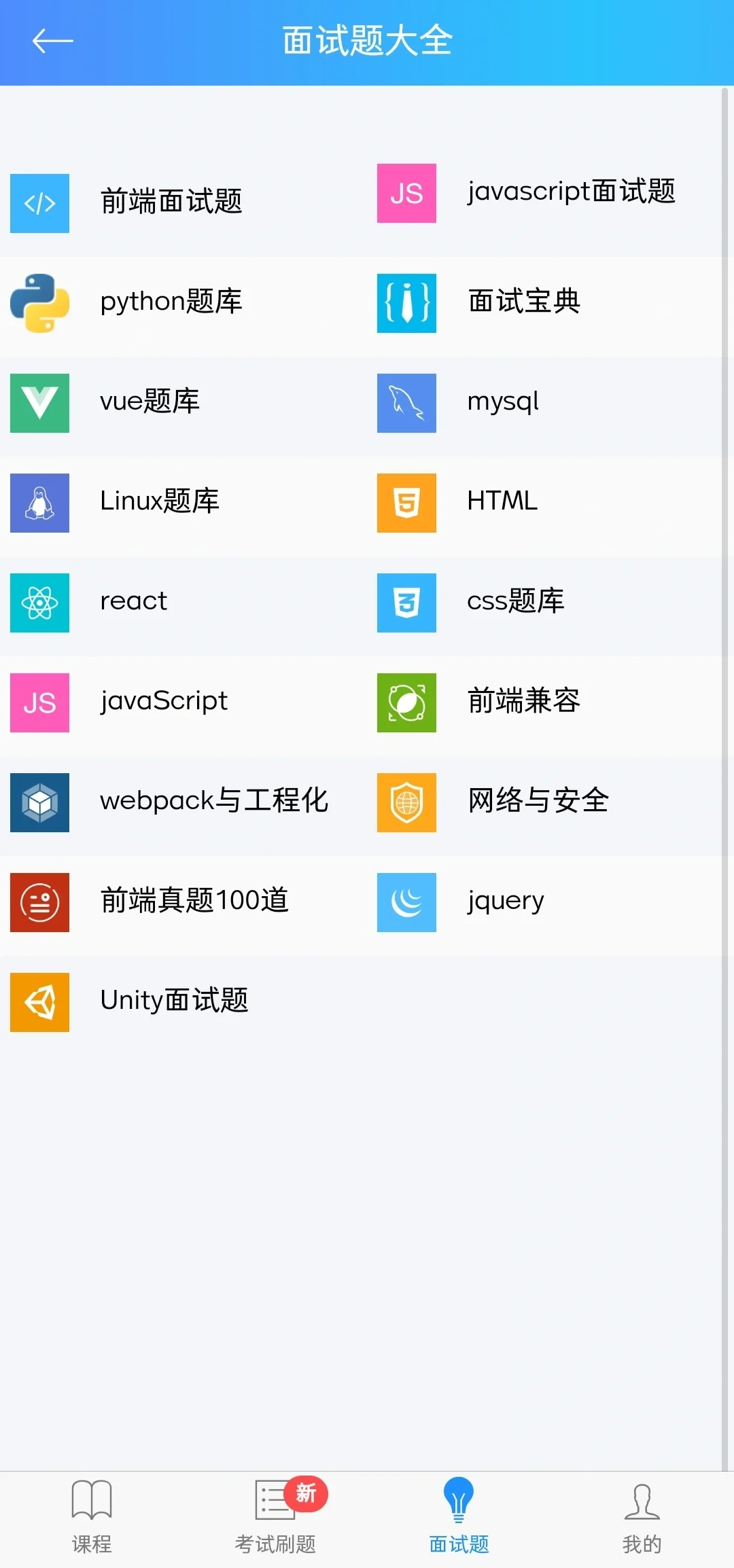Open 前端真题100道 category

(x=194, y=900)
